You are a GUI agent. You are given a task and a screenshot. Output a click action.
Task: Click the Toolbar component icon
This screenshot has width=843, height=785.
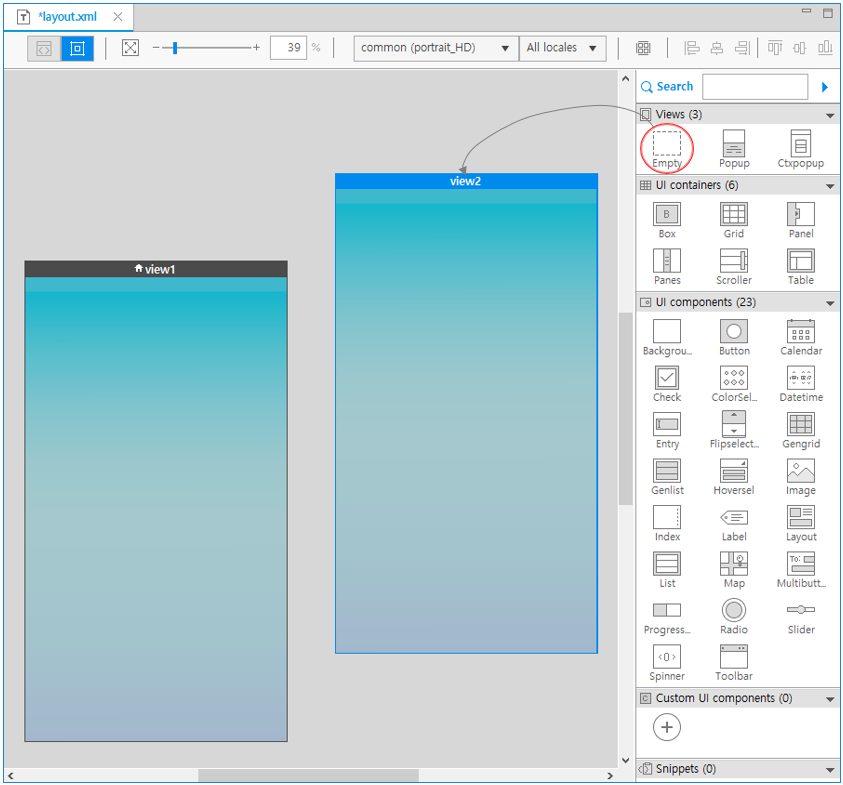tap(734, 656)
